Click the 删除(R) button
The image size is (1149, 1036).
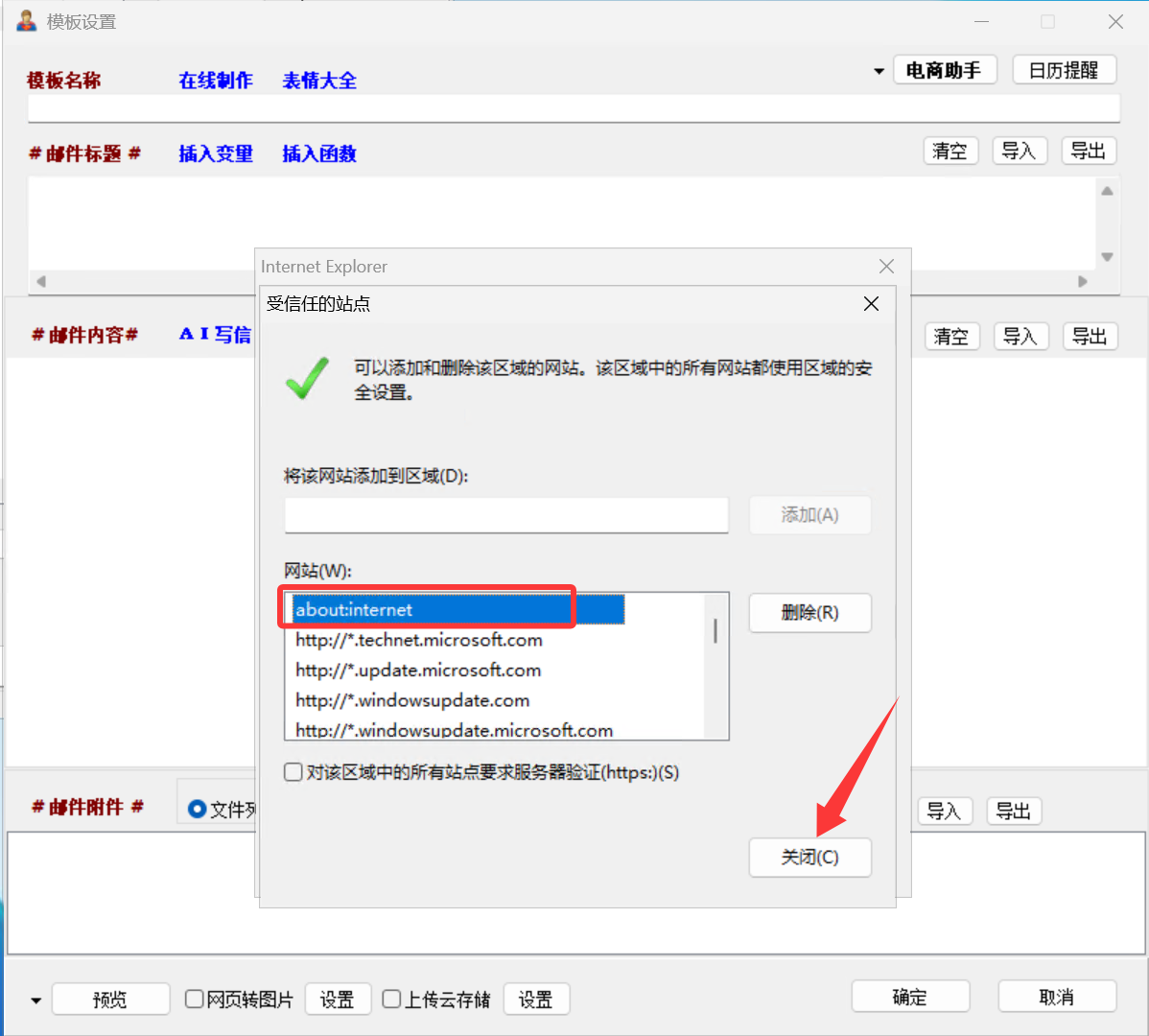tap(809, 613)
